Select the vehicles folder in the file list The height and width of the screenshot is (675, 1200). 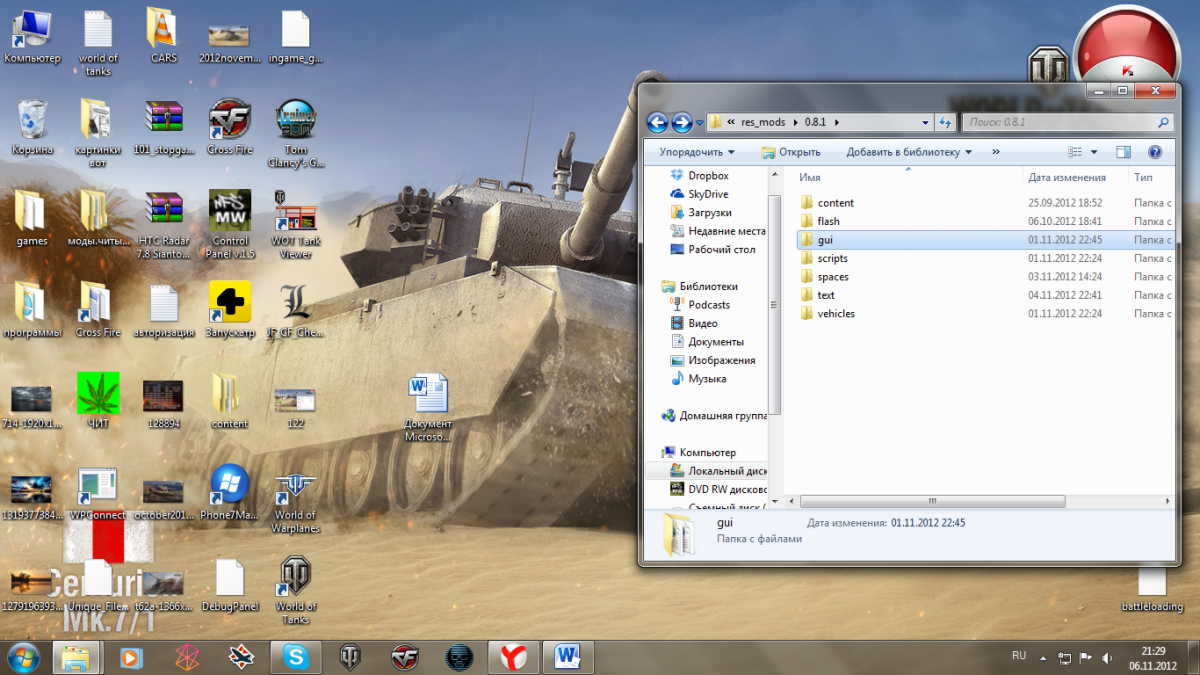pos(836,314)
